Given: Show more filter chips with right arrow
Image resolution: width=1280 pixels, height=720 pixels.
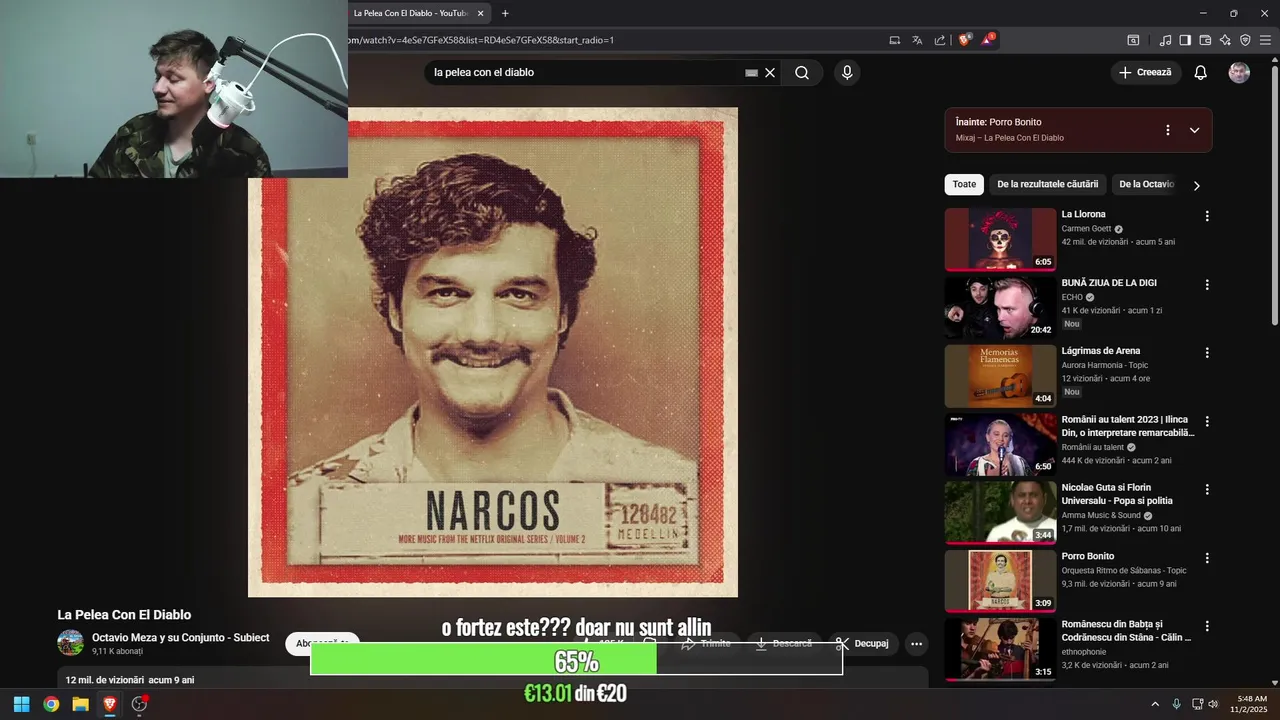Looking at the screenshot, I should point(1196,185).
